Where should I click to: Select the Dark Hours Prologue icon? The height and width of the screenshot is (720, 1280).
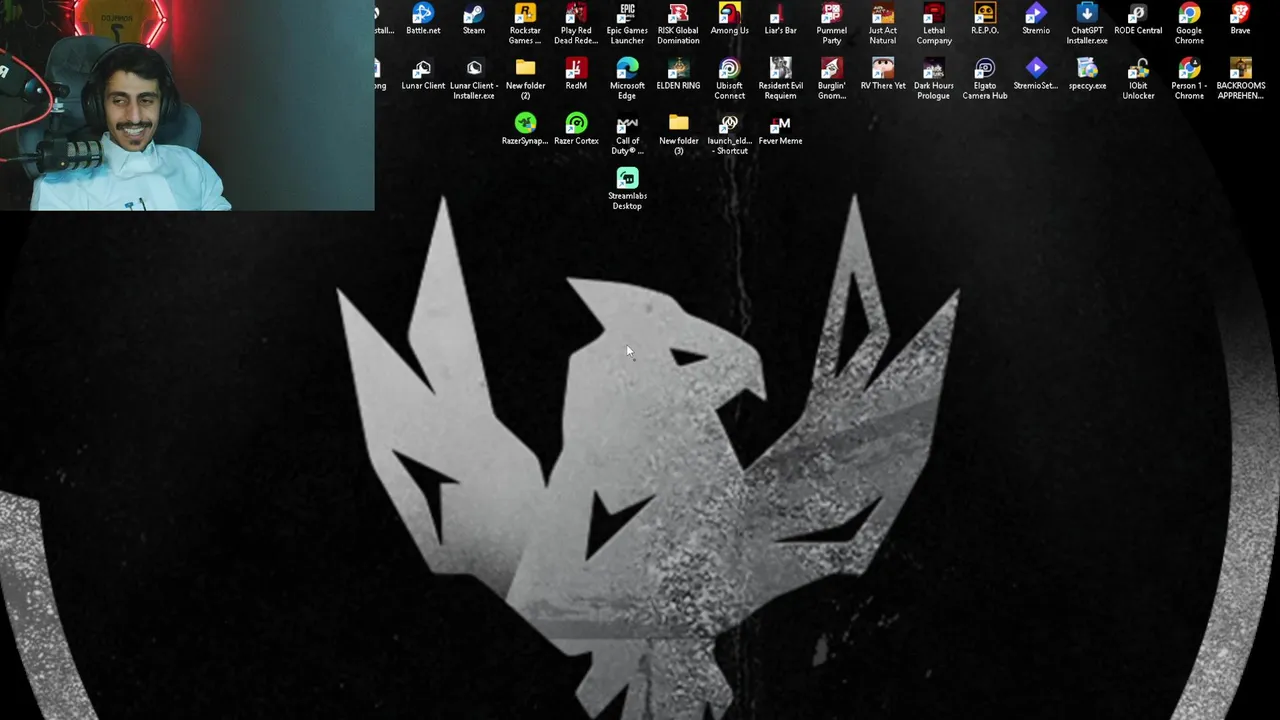tap(934, 79)
